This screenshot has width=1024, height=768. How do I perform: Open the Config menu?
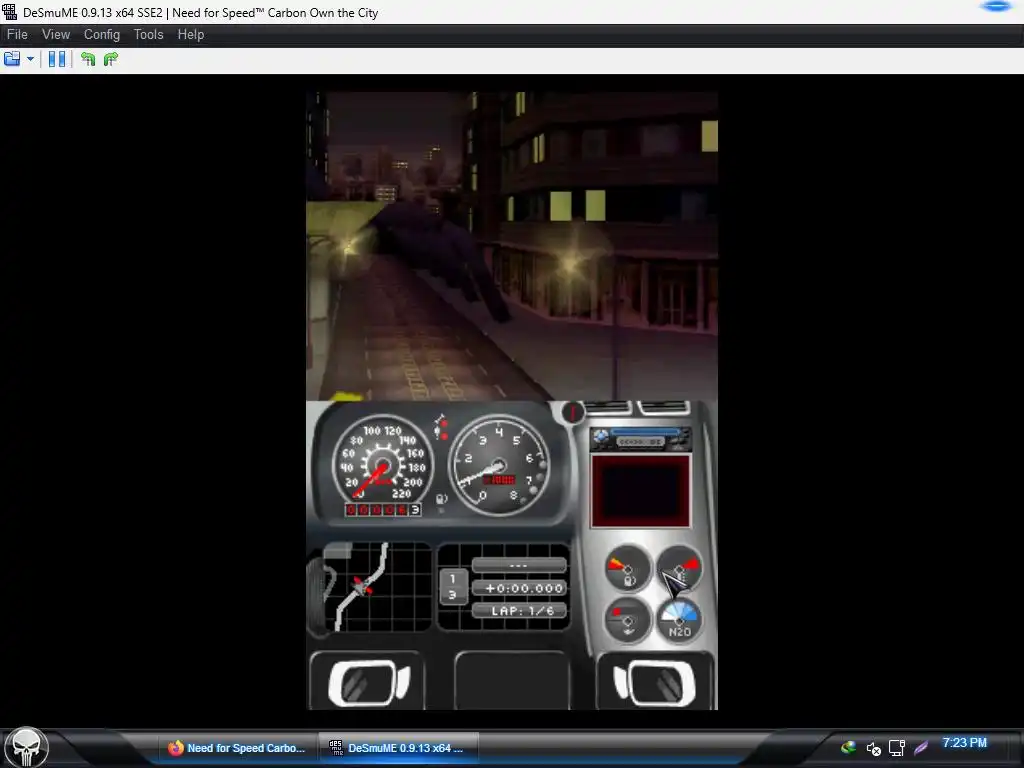(102, 35)
